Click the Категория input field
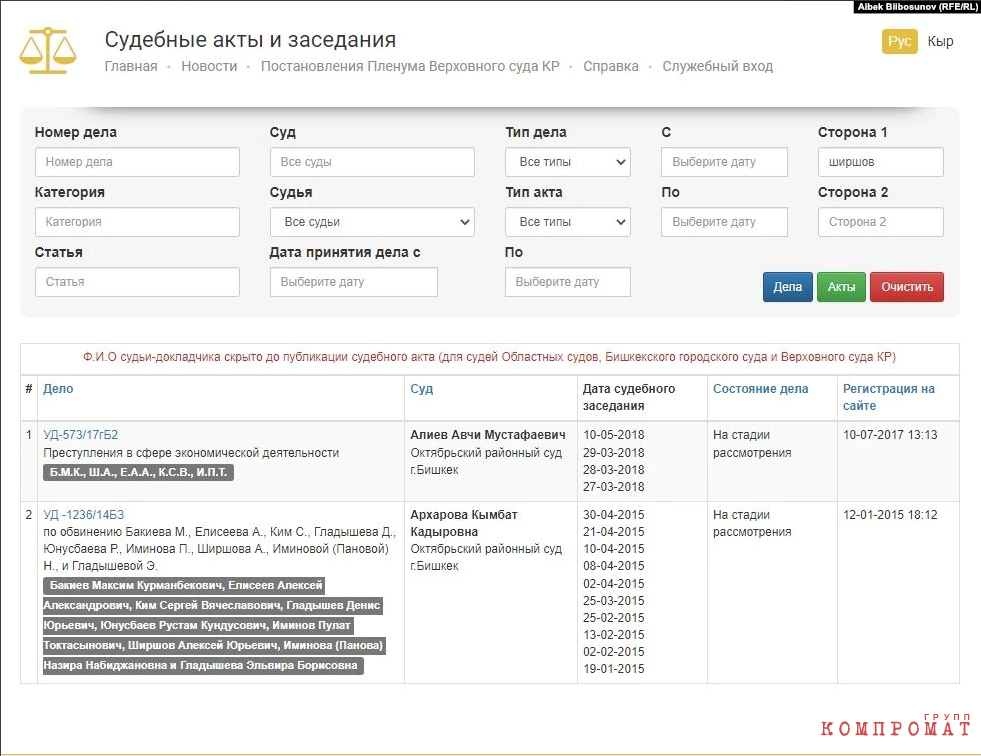The image size is (981, 756). (137, 222)
